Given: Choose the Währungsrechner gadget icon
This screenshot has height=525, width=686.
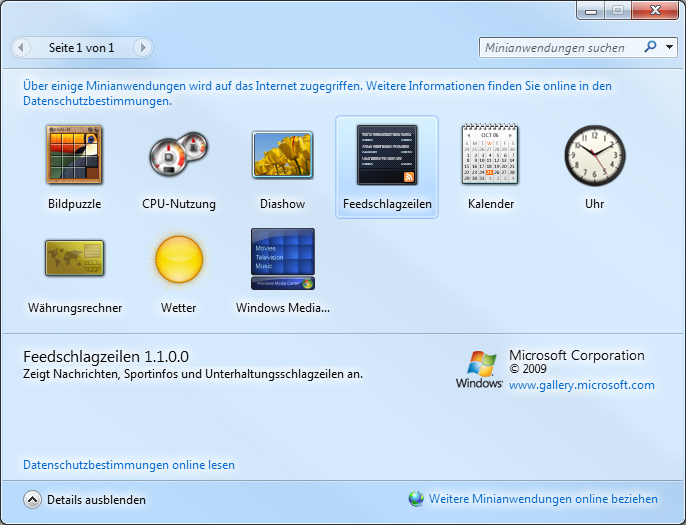Looking at the screenshot, I should [x=74, y=258].
